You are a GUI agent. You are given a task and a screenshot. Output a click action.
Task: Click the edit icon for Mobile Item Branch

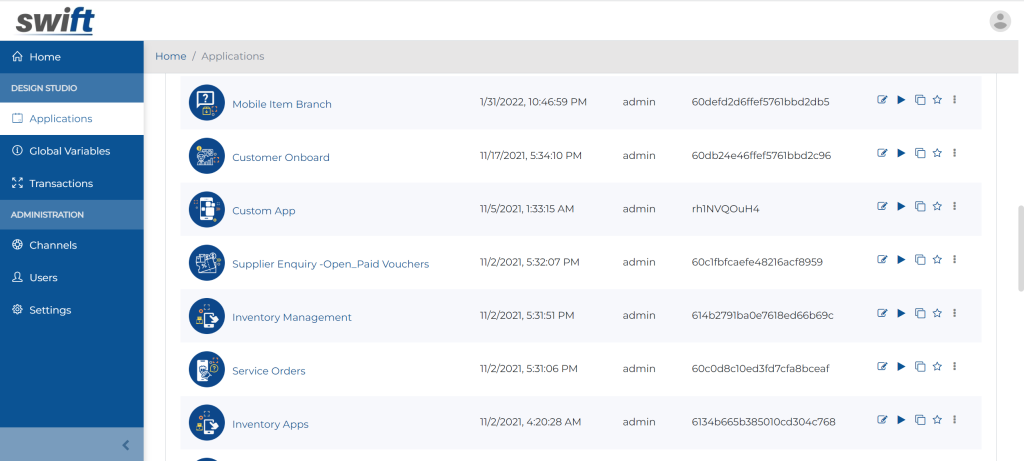882,100
